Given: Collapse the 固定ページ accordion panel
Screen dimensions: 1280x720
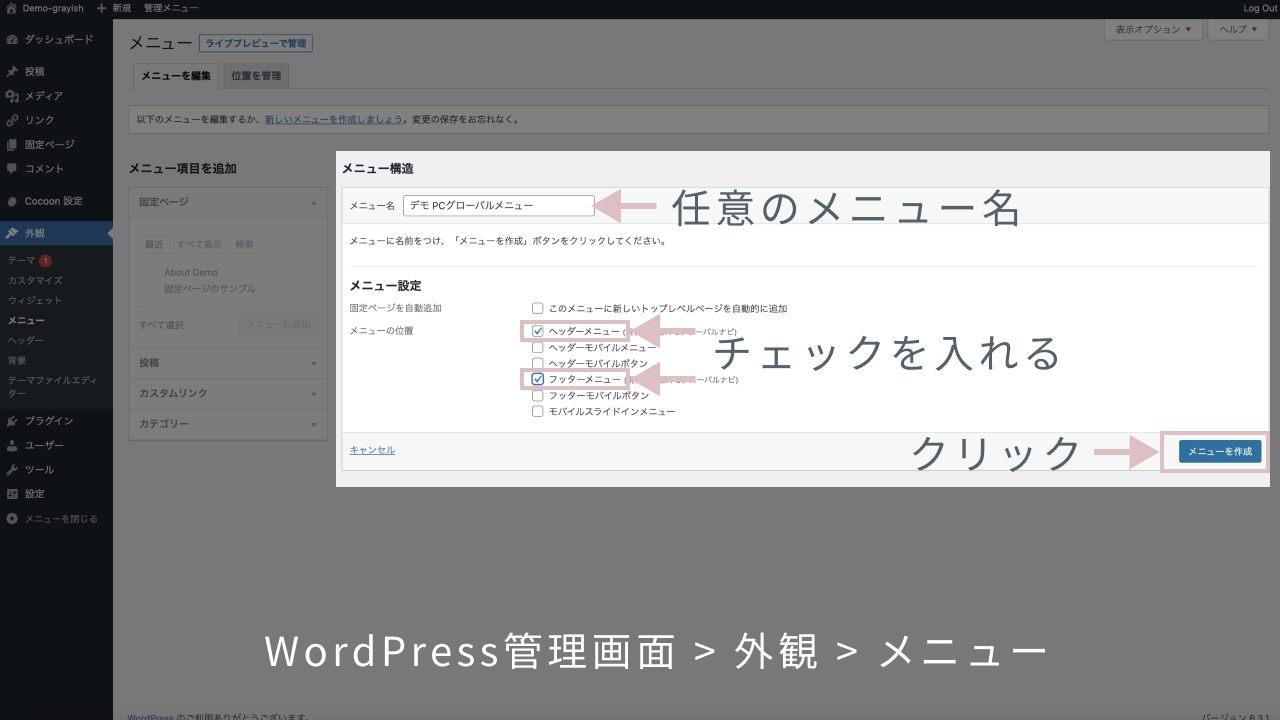Looking at the screenshot, I should (228, 202).
